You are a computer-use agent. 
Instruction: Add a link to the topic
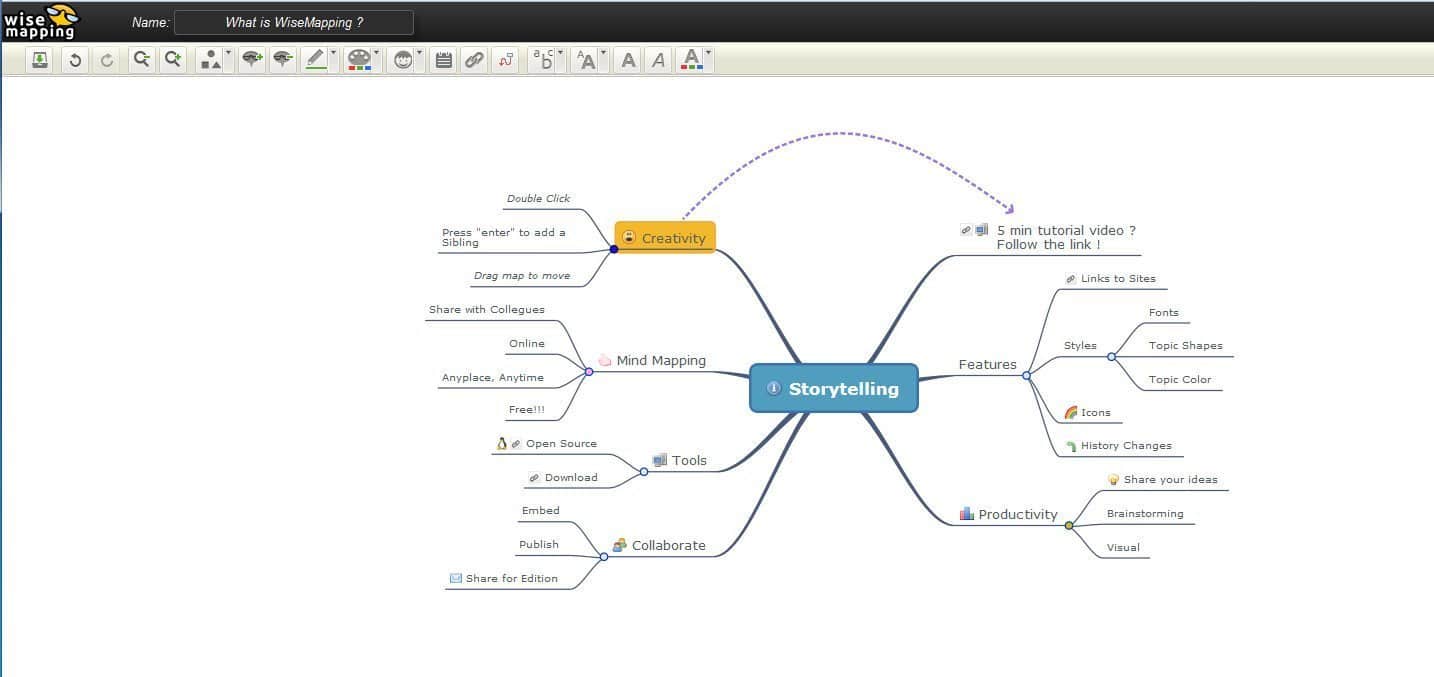tap(474, 60)
